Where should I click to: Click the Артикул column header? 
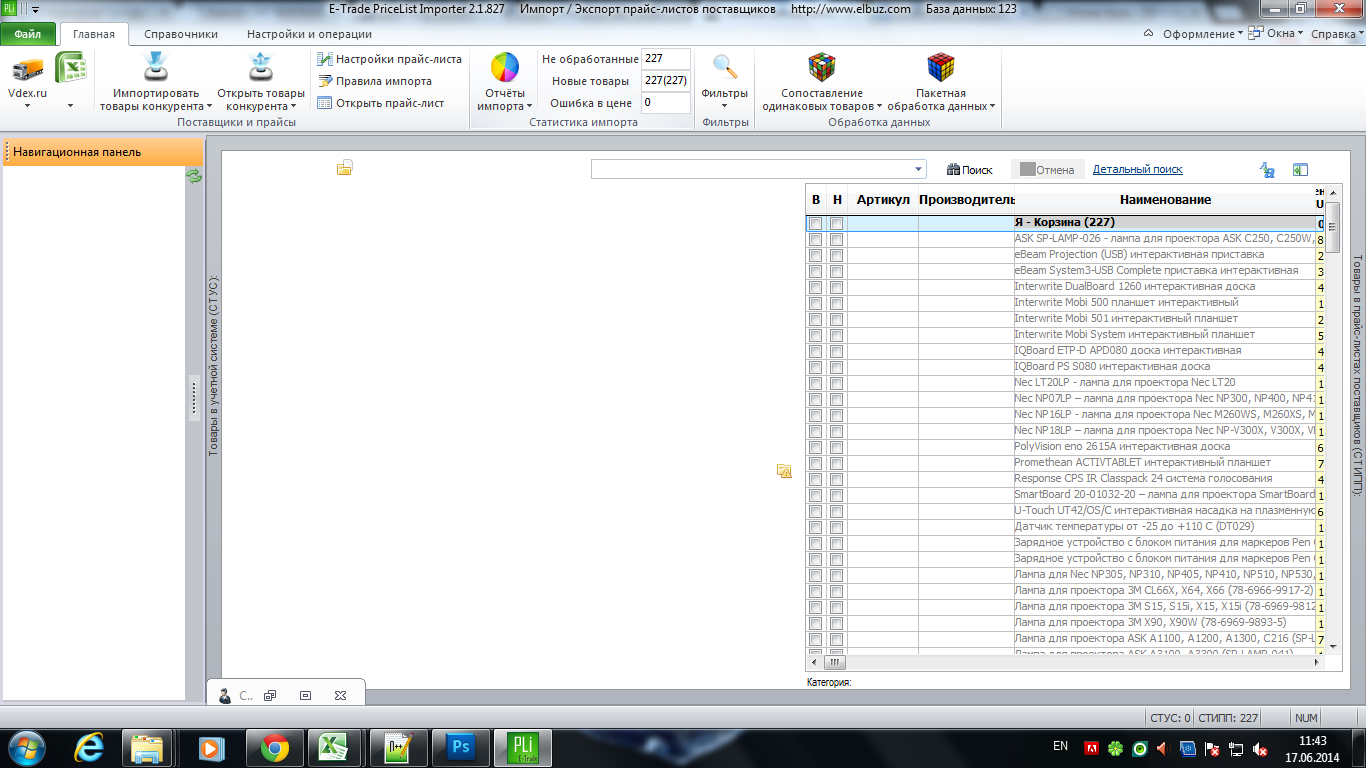click(x=883, y=200)
